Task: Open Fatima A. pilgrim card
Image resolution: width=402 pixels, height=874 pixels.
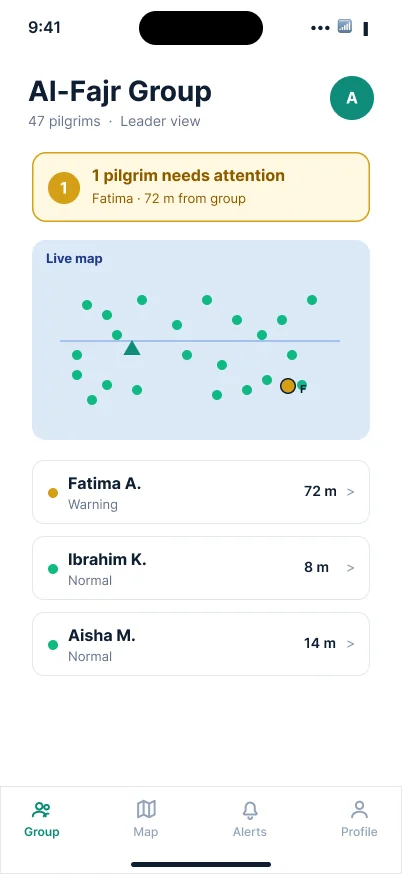Action: click(x=201, y=492)
